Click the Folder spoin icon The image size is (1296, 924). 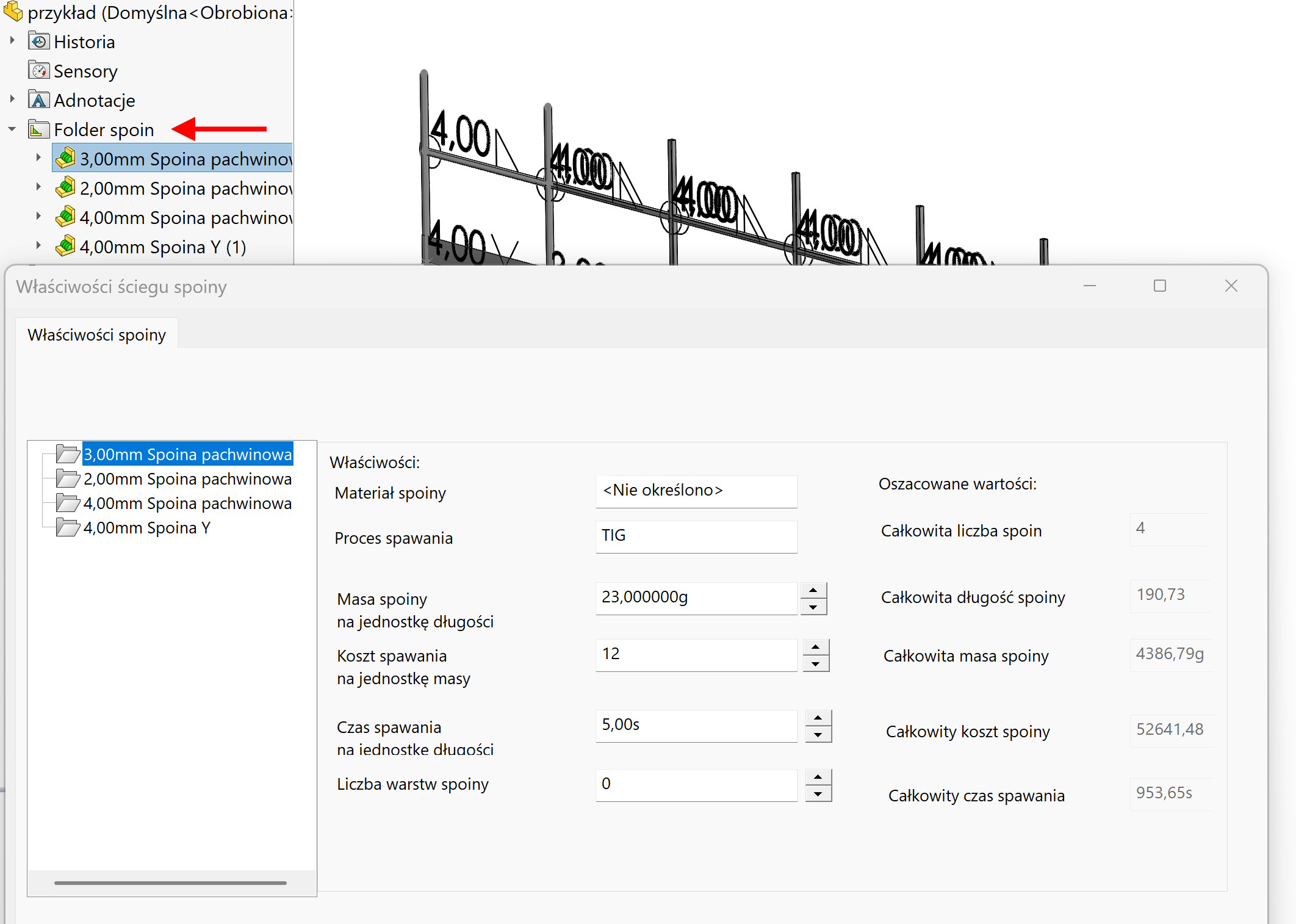pyautogui.click(x=39, y=129)
